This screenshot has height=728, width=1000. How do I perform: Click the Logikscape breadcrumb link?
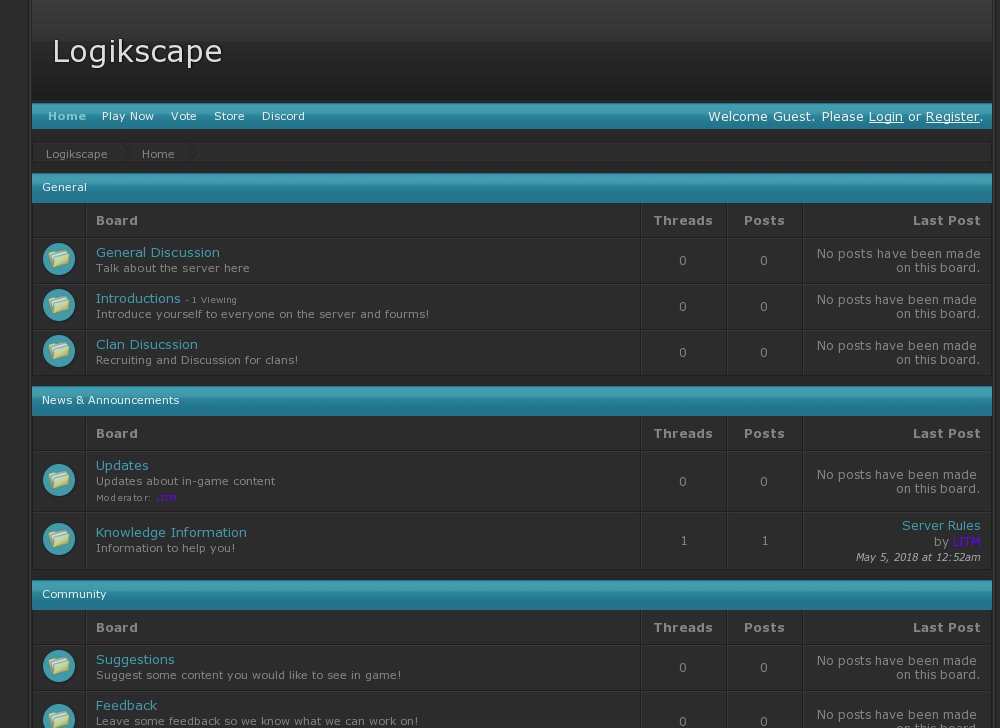click(x=77, y=154)
